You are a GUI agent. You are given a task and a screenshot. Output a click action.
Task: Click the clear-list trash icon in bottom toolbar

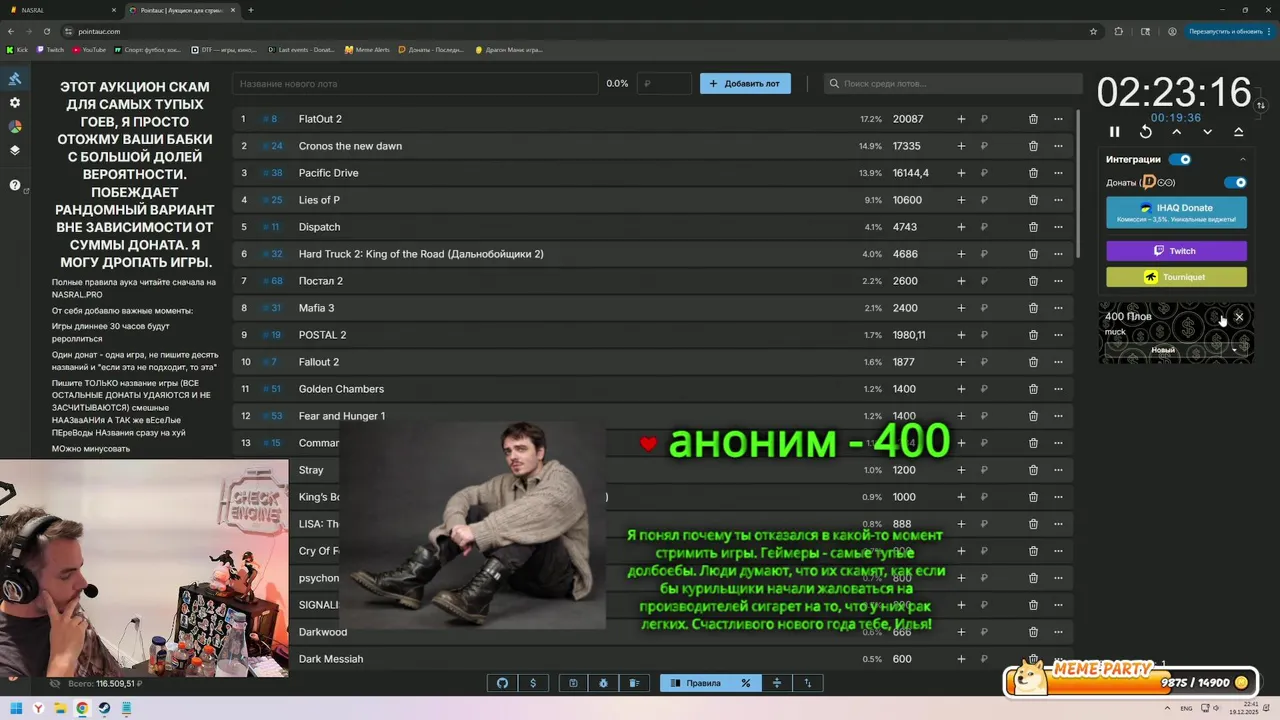click(x=634, y=683)
